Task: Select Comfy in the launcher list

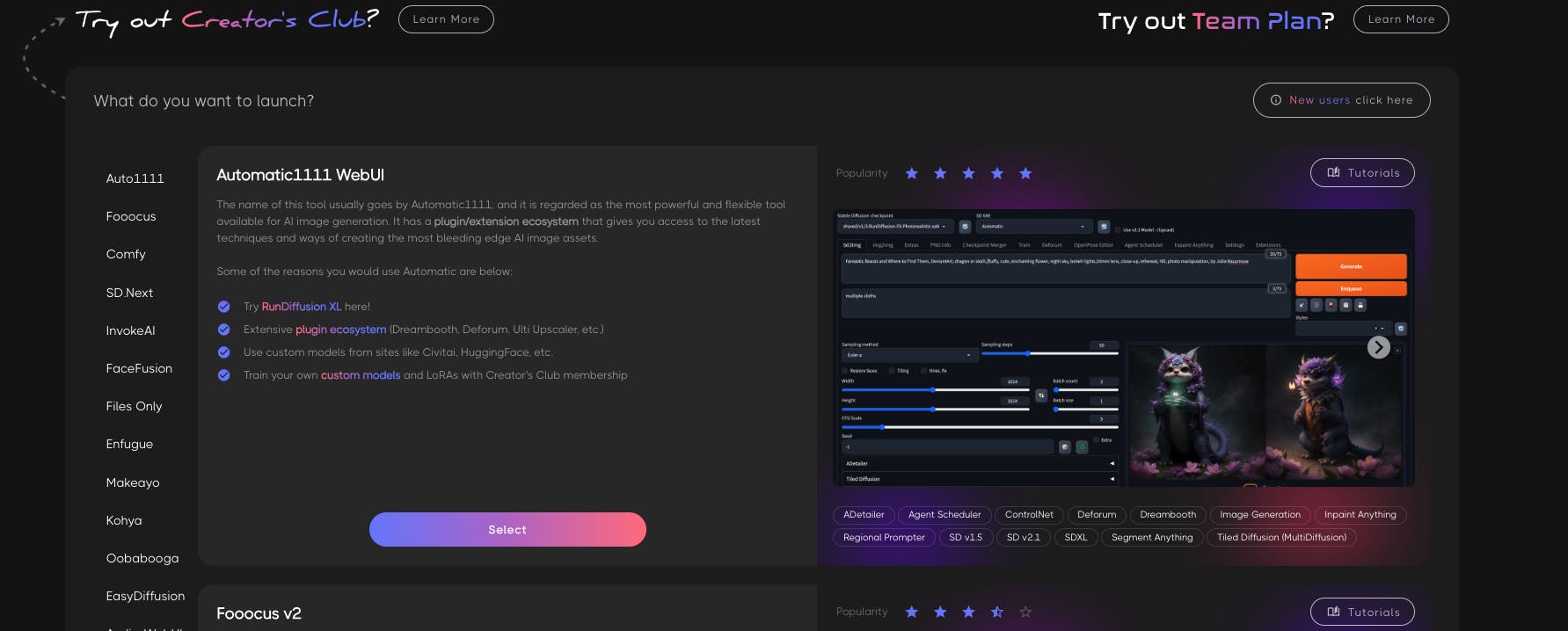Action: pos(126,254)
